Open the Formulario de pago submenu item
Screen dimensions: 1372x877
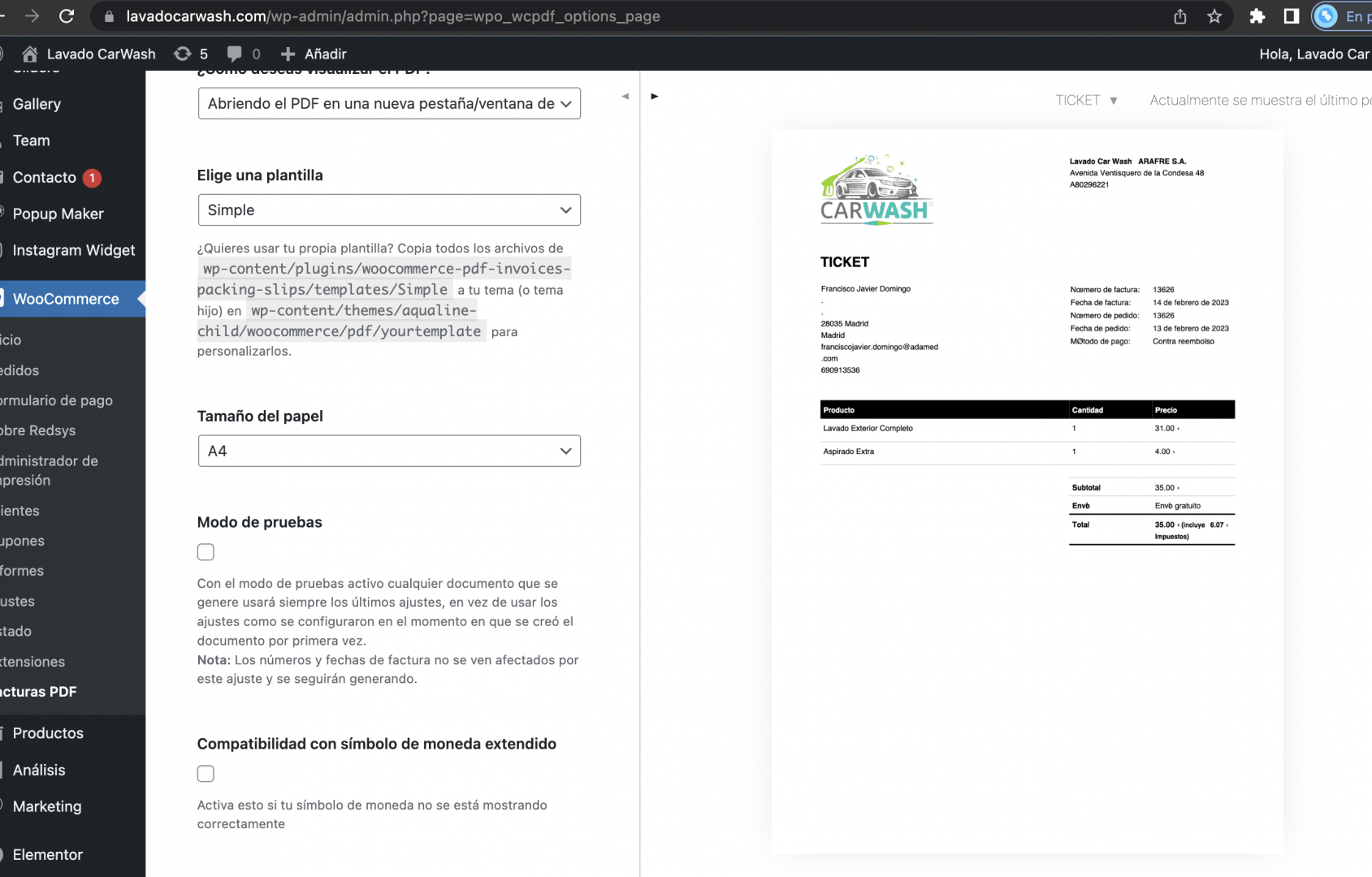[x=56, y=400]
